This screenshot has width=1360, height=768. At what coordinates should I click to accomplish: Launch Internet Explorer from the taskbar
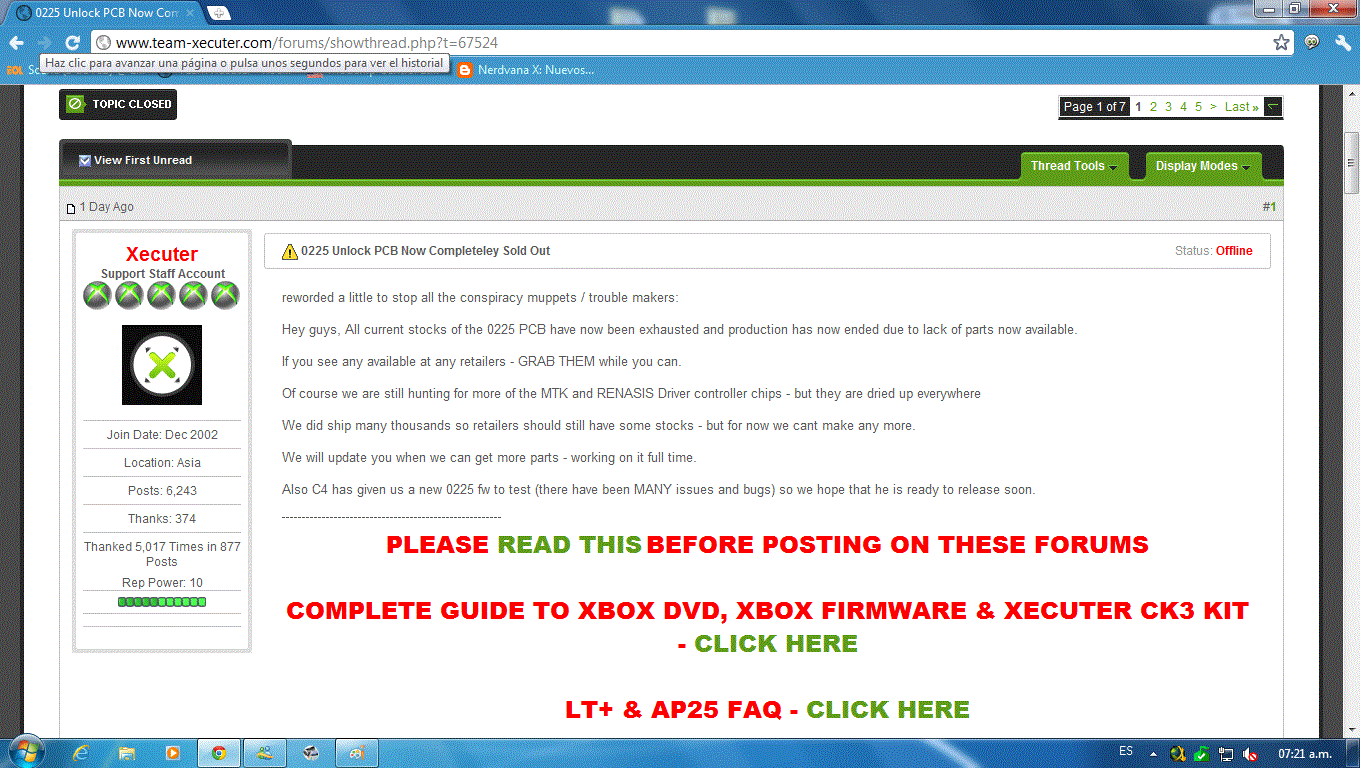tap(82, 753)
